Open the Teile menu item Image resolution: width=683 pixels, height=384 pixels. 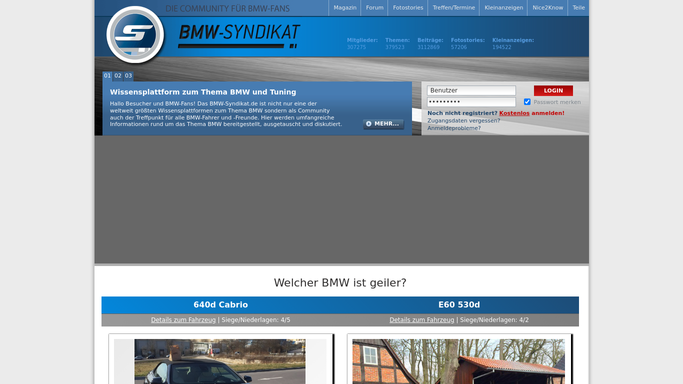(578, 8)
